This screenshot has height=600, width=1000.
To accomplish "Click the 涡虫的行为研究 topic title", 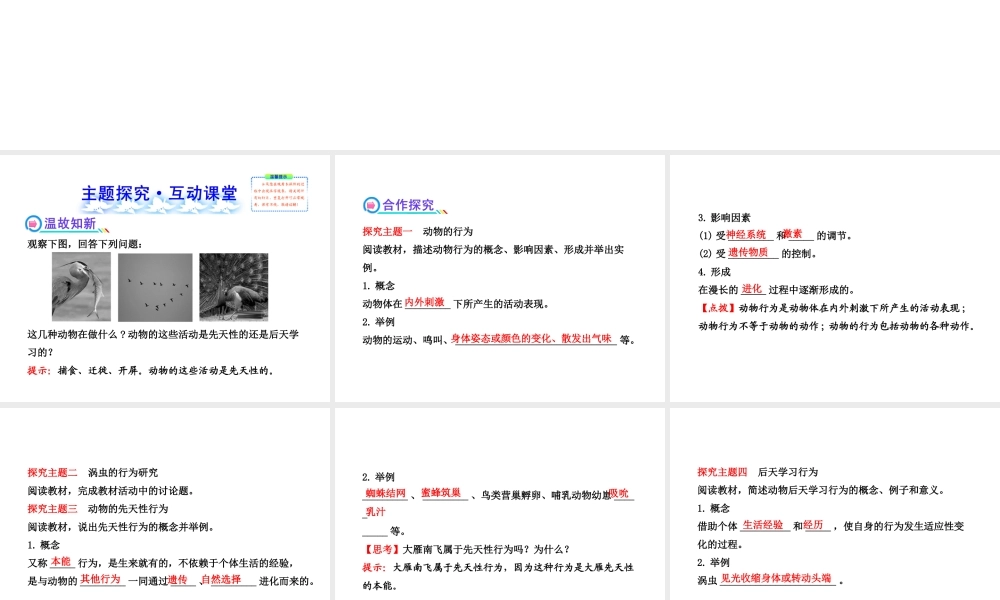I will pos(122,472).
